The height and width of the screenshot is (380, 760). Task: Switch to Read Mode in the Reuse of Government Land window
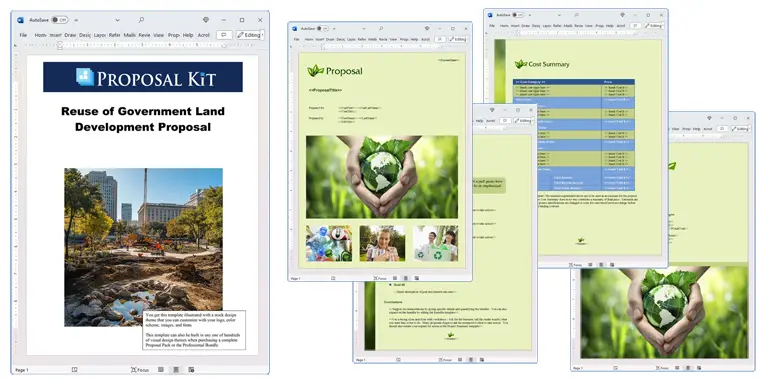[160, 370]
